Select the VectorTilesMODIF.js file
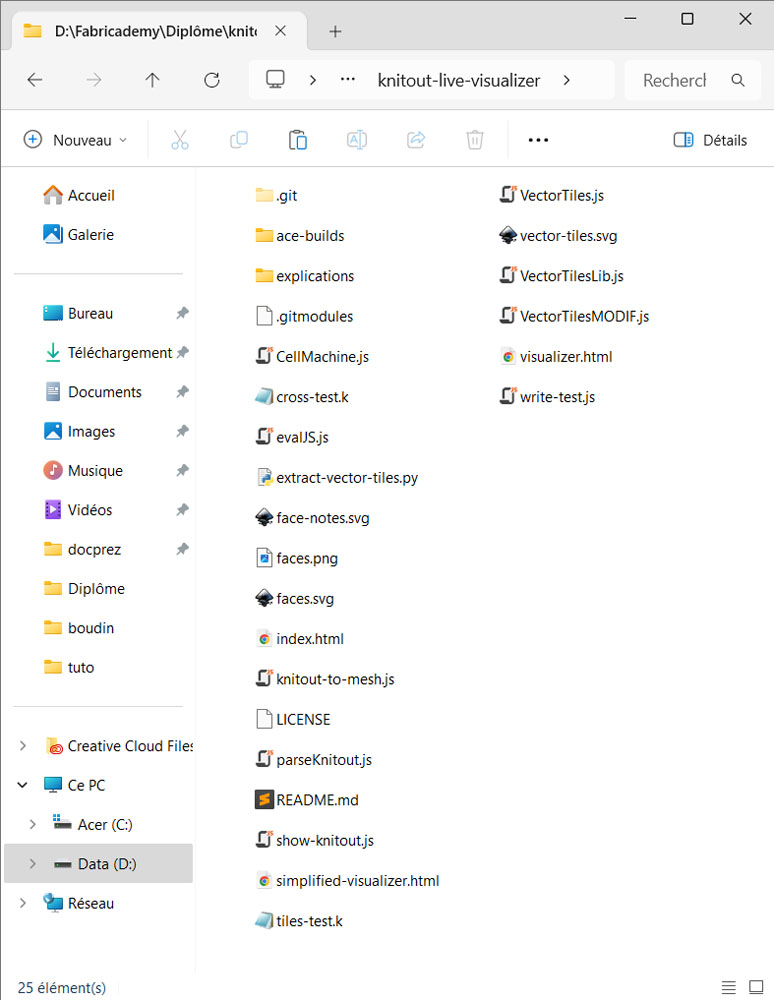 pos(574,316)
